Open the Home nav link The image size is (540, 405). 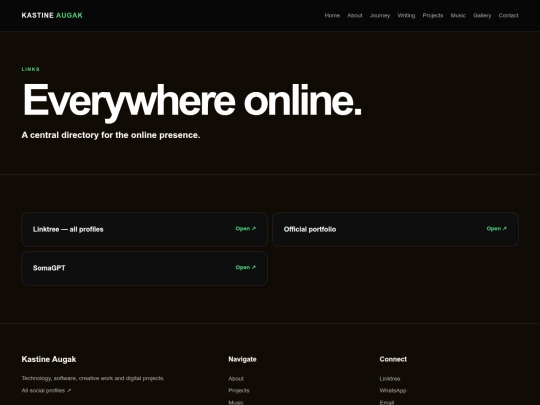(332, 15)
